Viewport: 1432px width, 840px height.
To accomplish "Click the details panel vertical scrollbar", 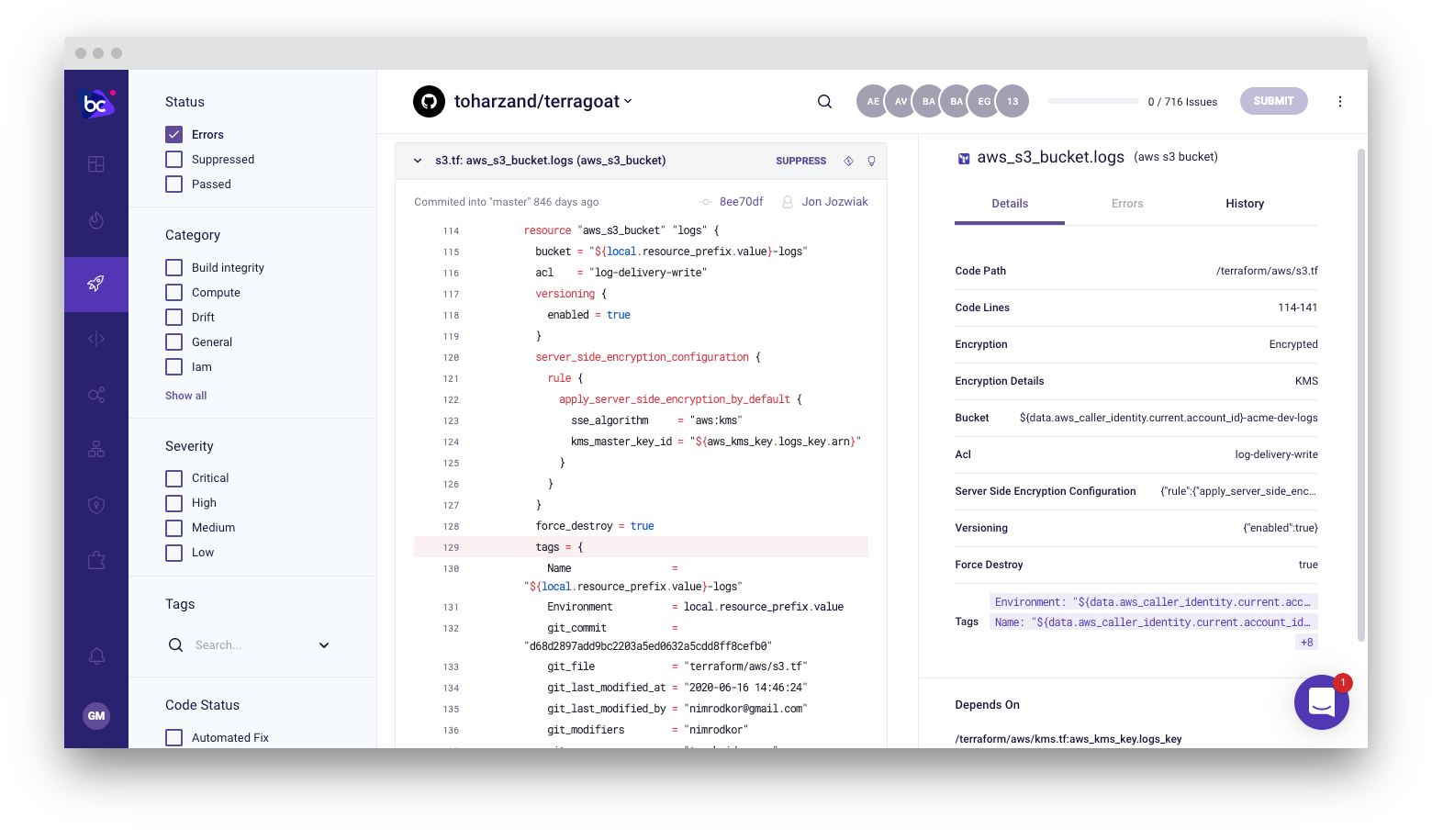I will pos(1360,395).
